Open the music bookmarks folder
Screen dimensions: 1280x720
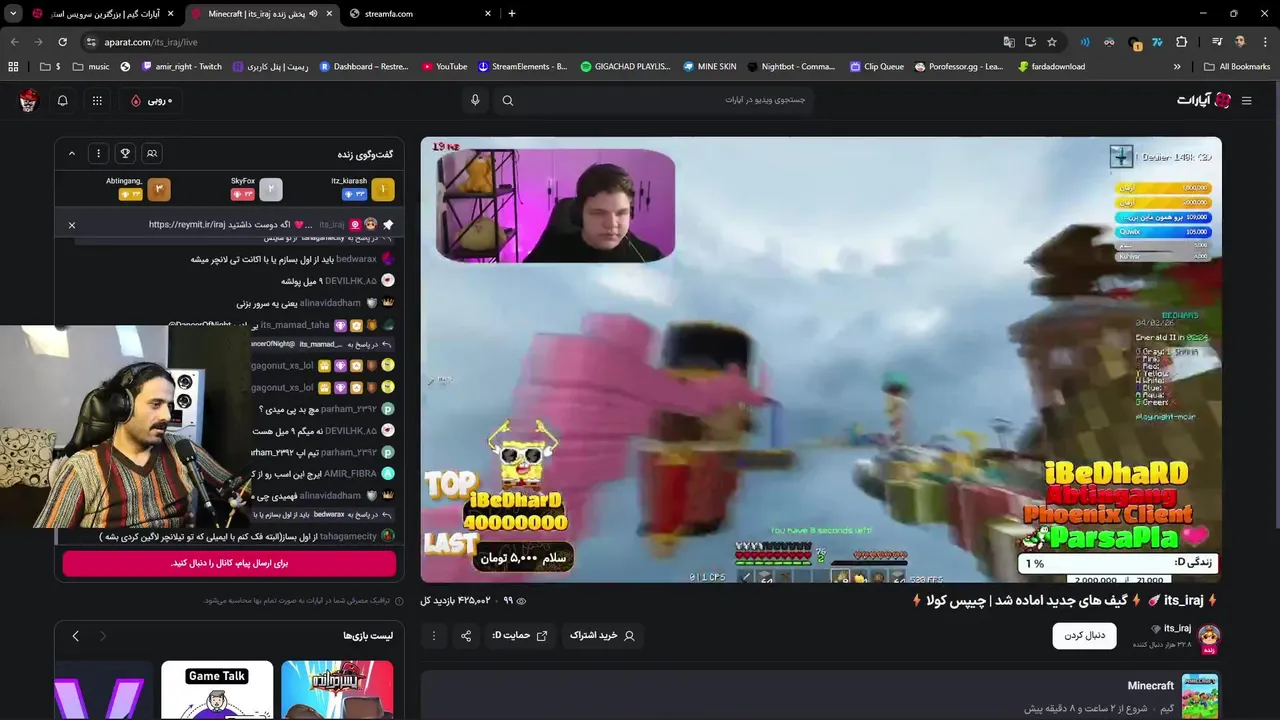[91, 67]
